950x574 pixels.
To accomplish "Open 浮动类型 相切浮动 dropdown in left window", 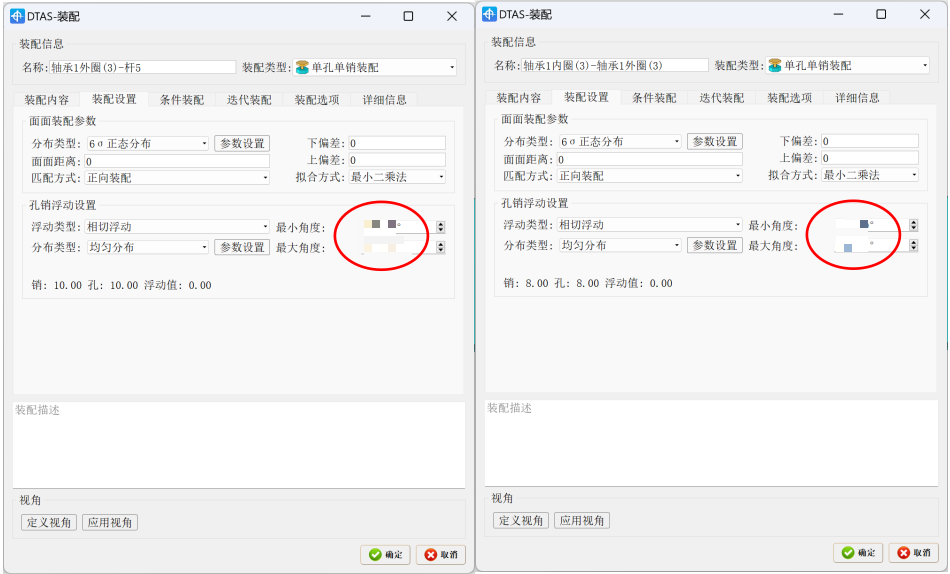I will (265, 227).
